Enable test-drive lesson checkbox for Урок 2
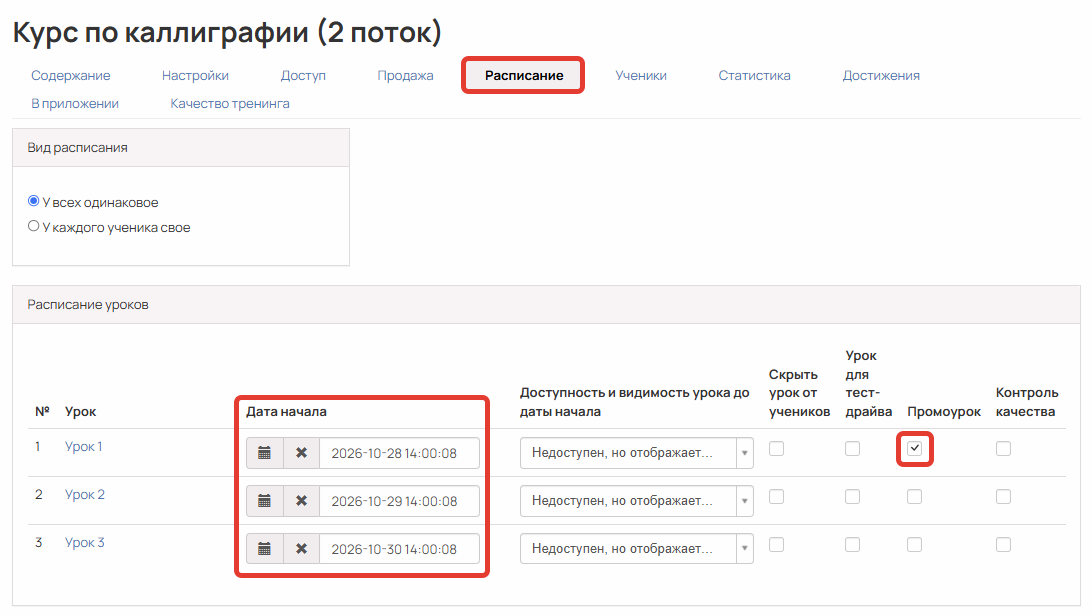 pyautogui.click(x=852, y=497)
